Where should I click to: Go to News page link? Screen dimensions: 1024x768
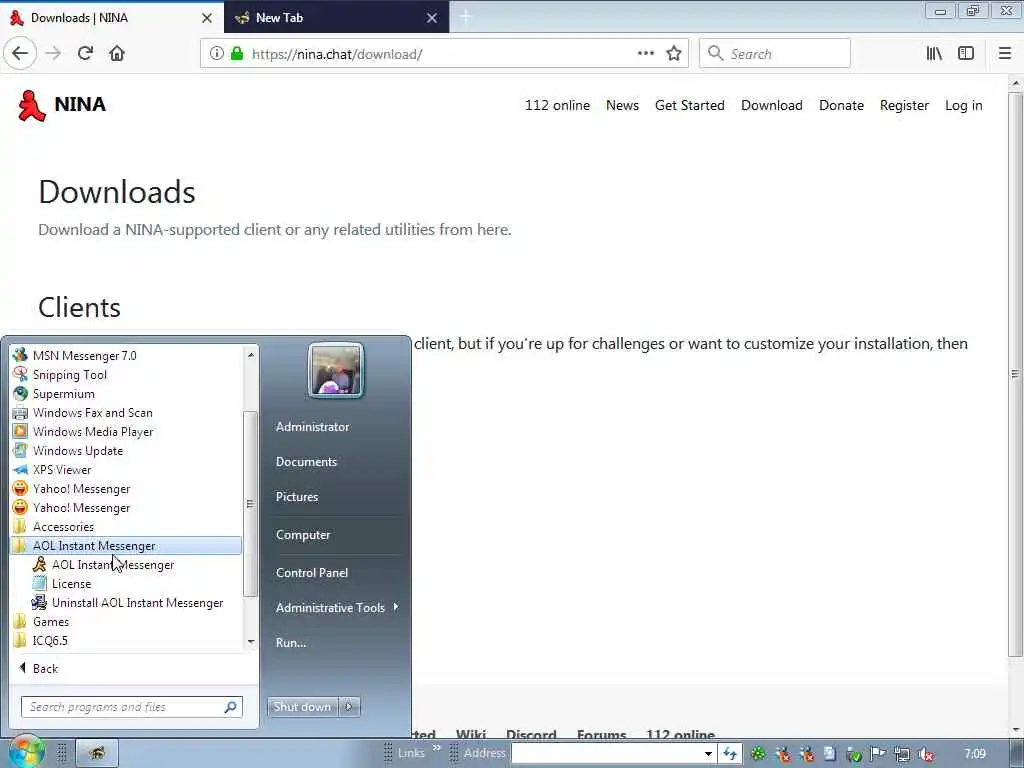(622, 105)
